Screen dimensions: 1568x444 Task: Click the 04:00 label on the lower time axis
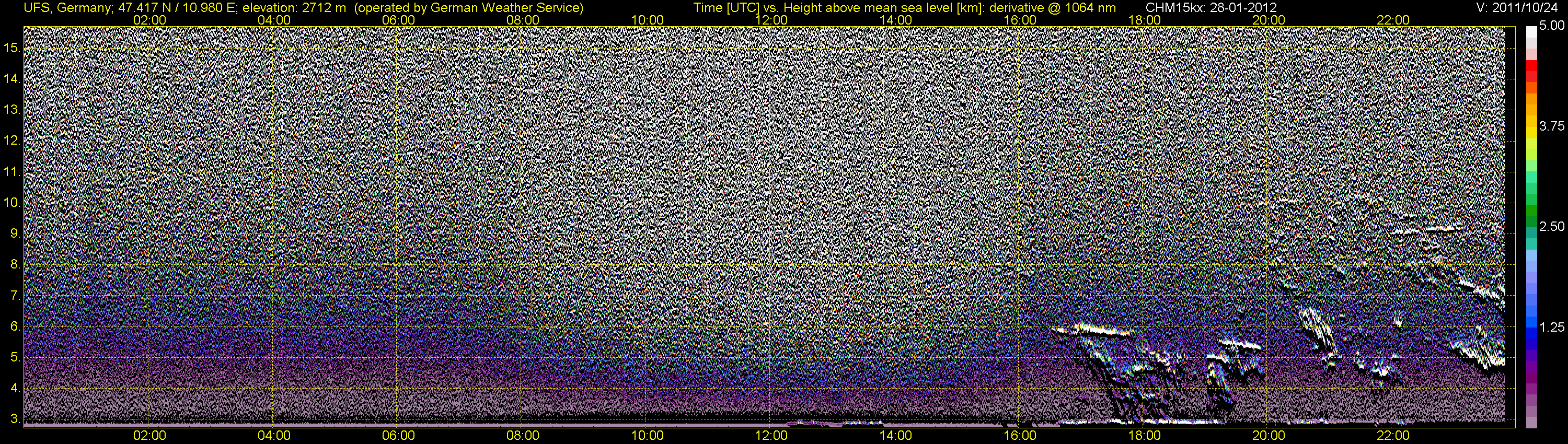[x=274, y=436]
